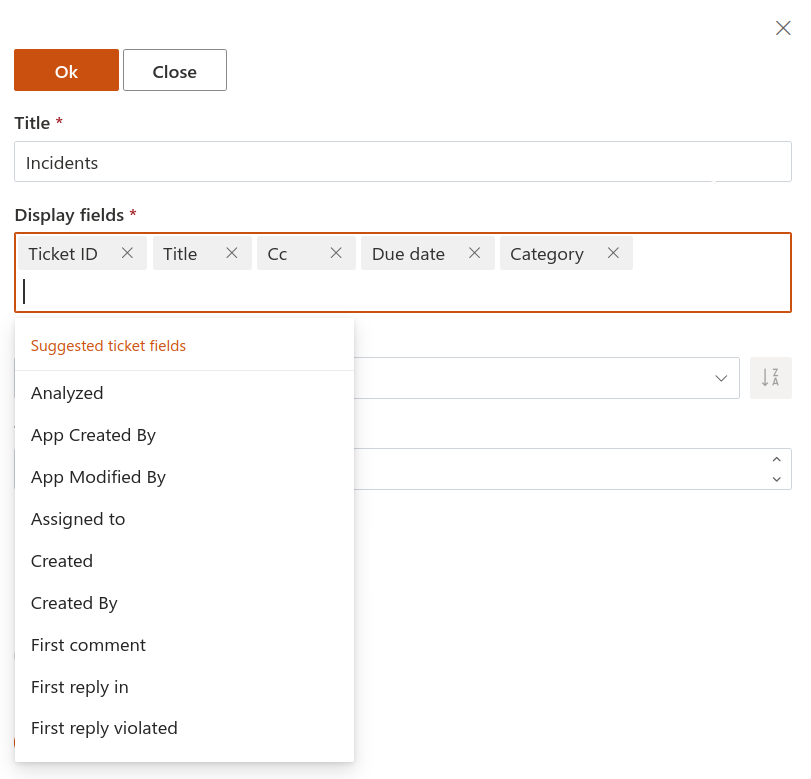Add First reply in field

[x=184, y=687]
